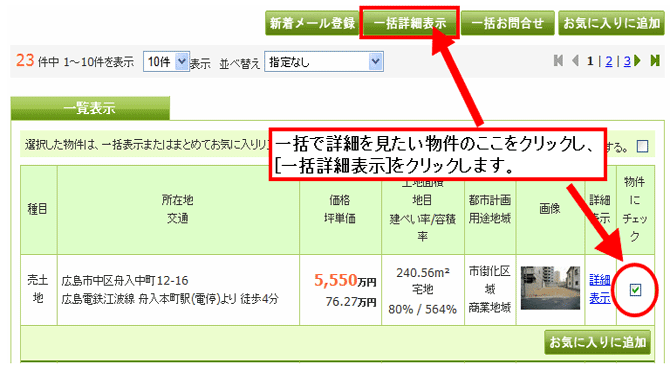Image resolution: width=670 pixels, height=370 pixels.
Task: Jump to last page icon
Action: 655,61
